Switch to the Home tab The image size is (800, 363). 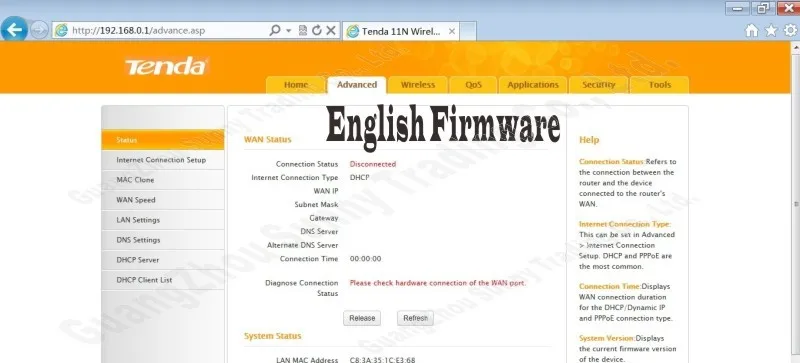[296, 85]
